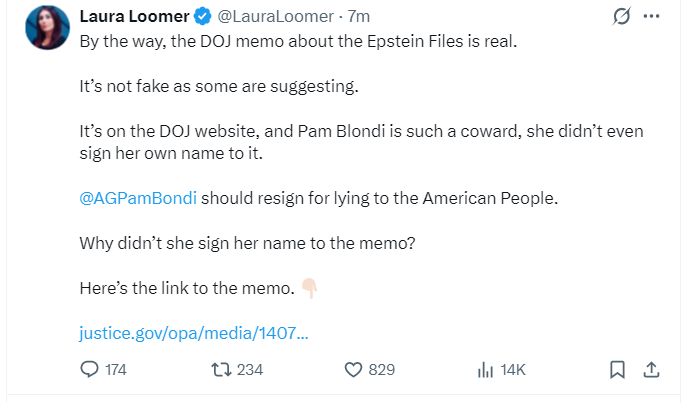689x403 pixels.
Task: Click the reply speech bubble icon
Action: 89,370
